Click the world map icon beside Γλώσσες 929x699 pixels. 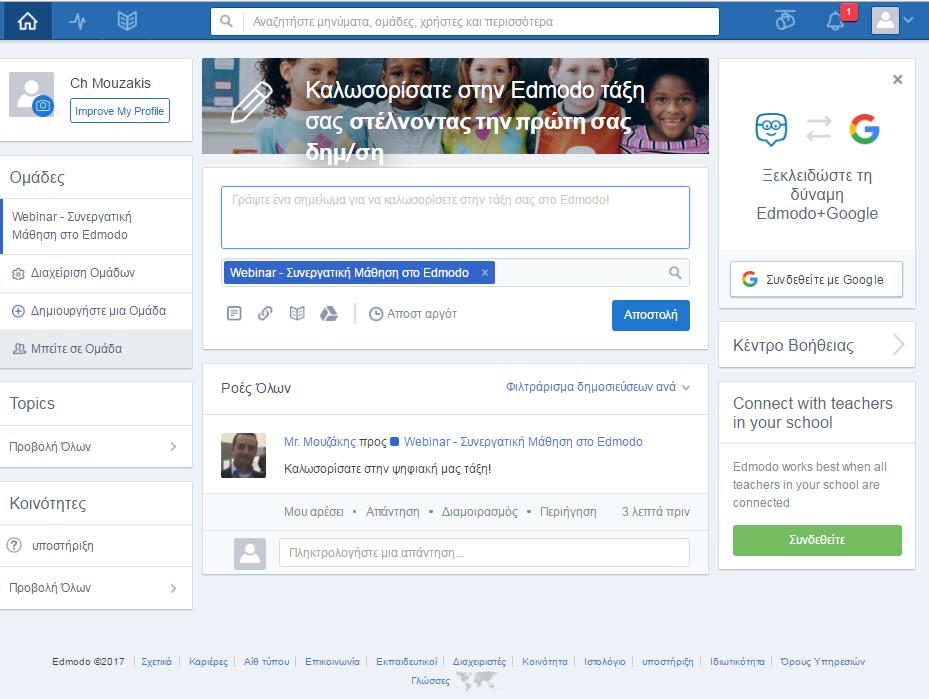tap(476, 681)
